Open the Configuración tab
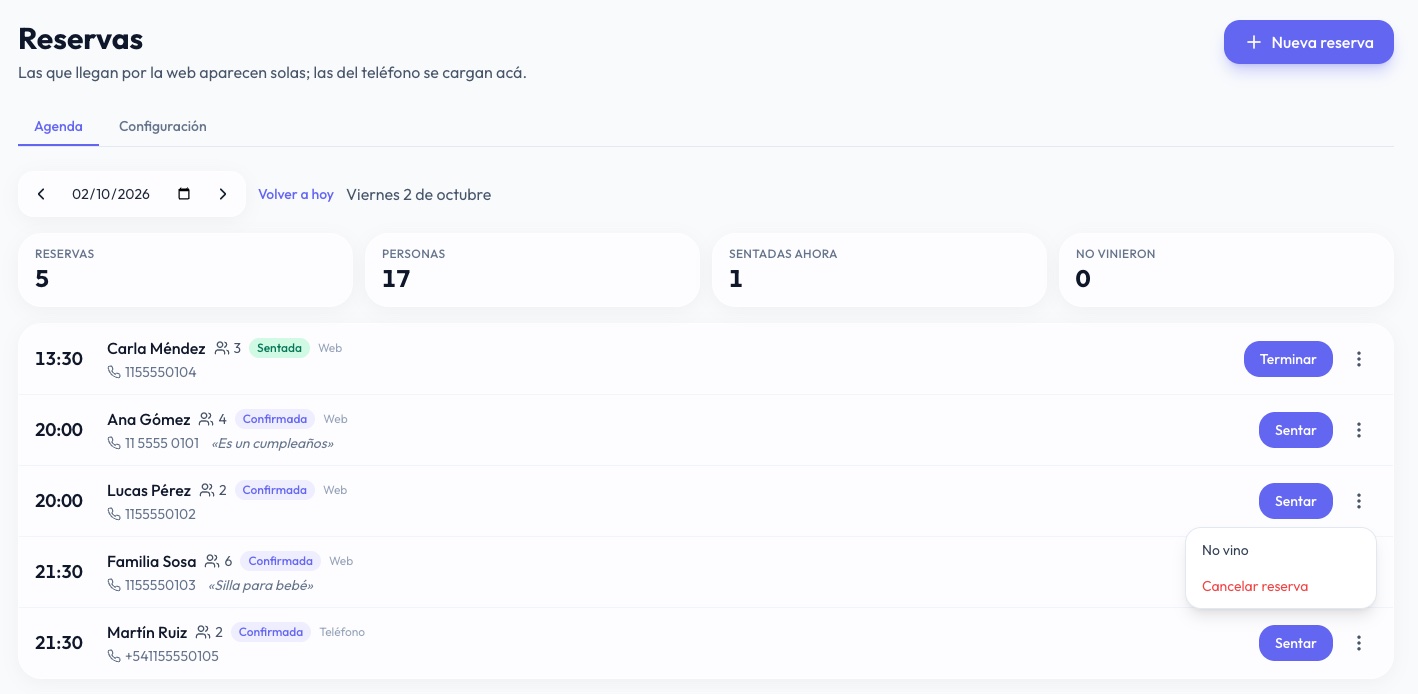The image size is (1418, 694). point(163,127)
